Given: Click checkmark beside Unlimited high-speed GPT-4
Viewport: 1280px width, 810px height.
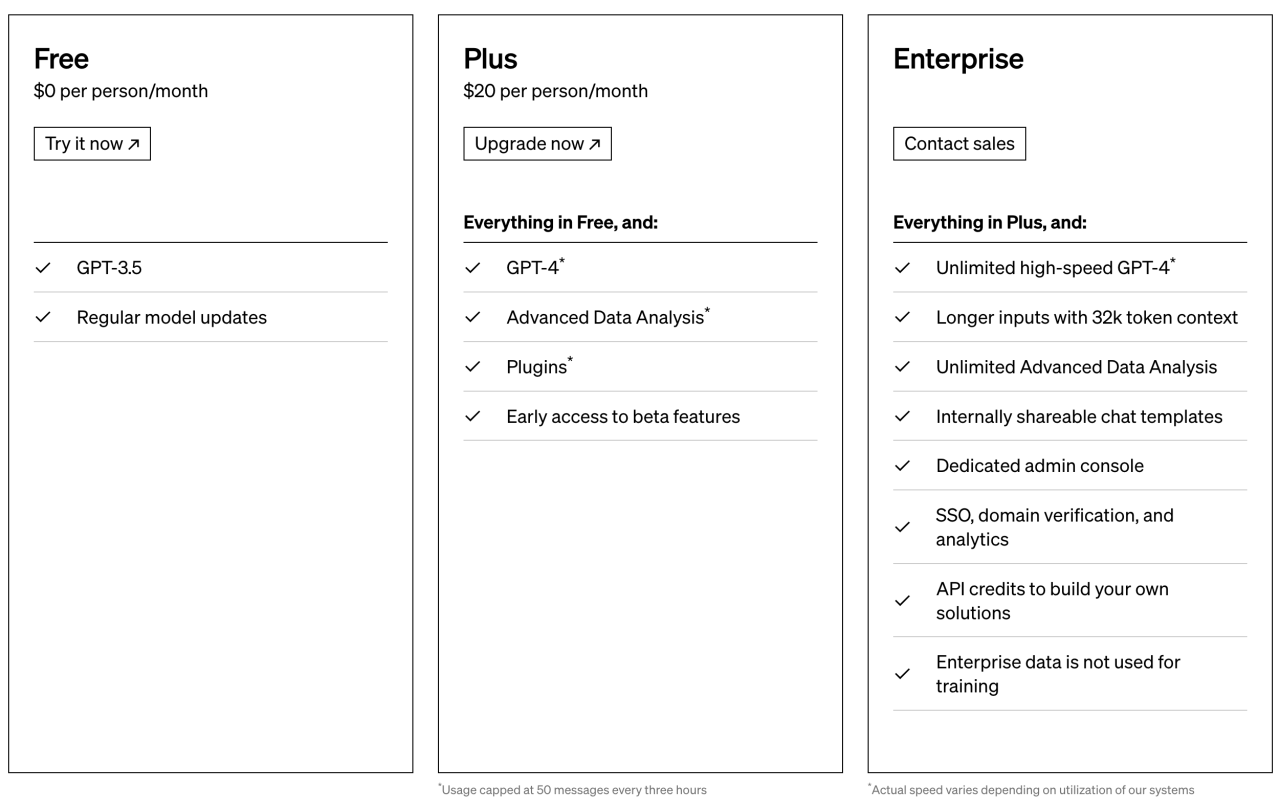Looking at the screenshot, I should 902,268.
